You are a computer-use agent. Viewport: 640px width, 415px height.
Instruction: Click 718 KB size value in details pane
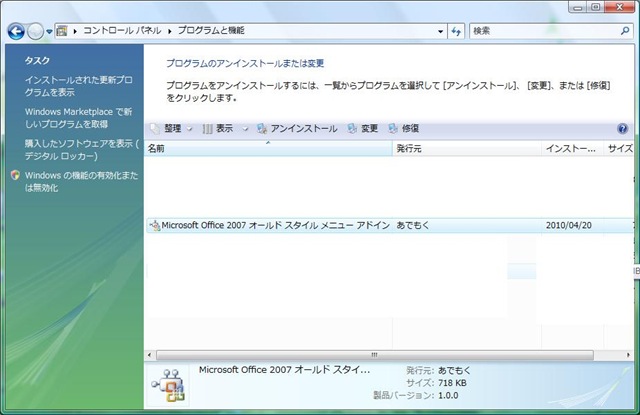[x=452, y=383]
